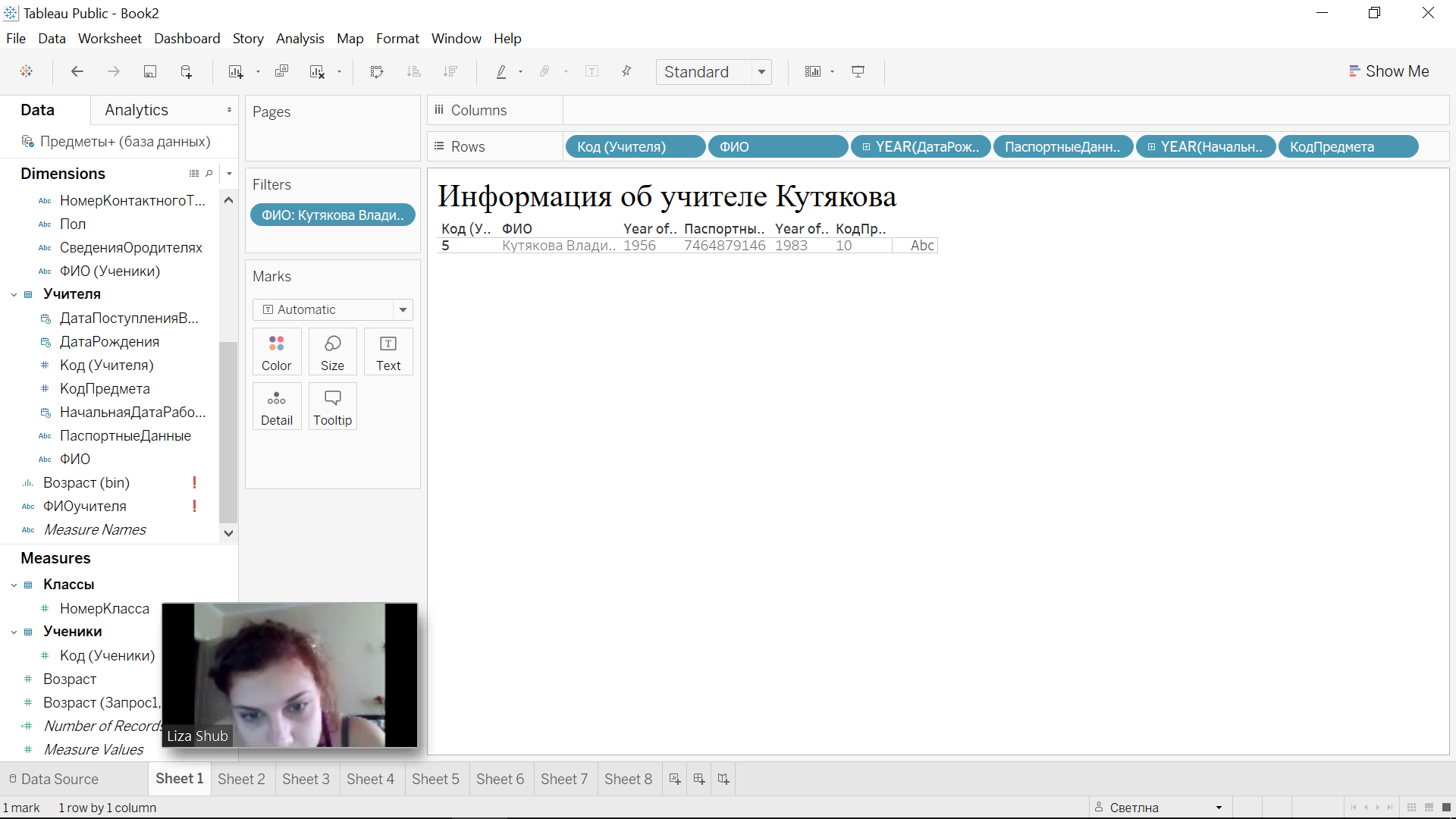Collapse the Ученики table group
The width and height of the screenshot is (1456, 819).
(x=14, y=632)
